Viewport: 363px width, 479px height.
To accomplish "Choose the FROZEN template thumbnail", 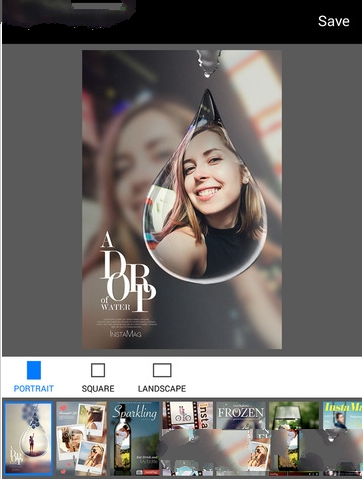I will click(241, 415).
